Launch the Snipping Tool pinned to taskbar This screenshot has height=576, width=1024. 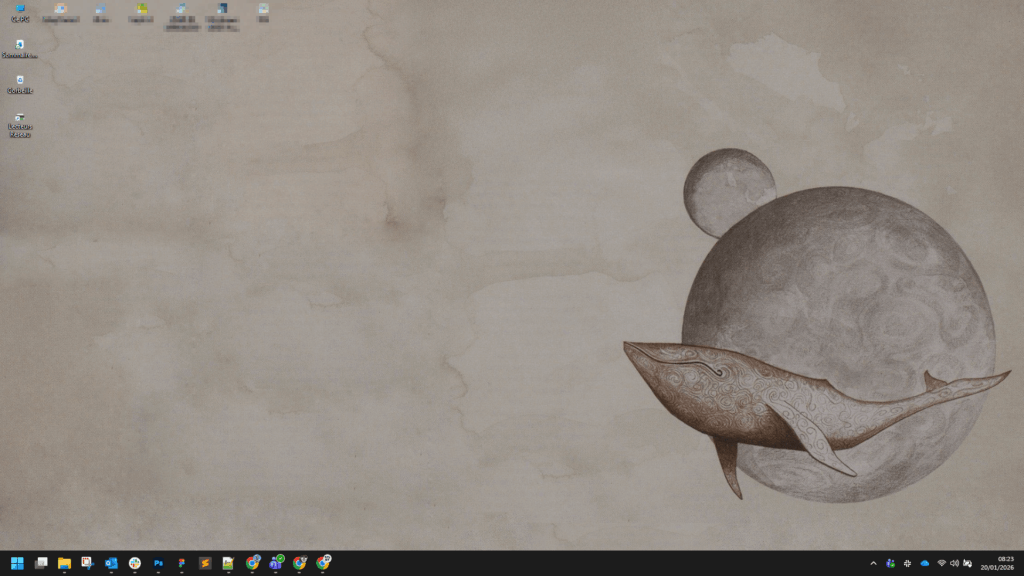tap(88, 565)
